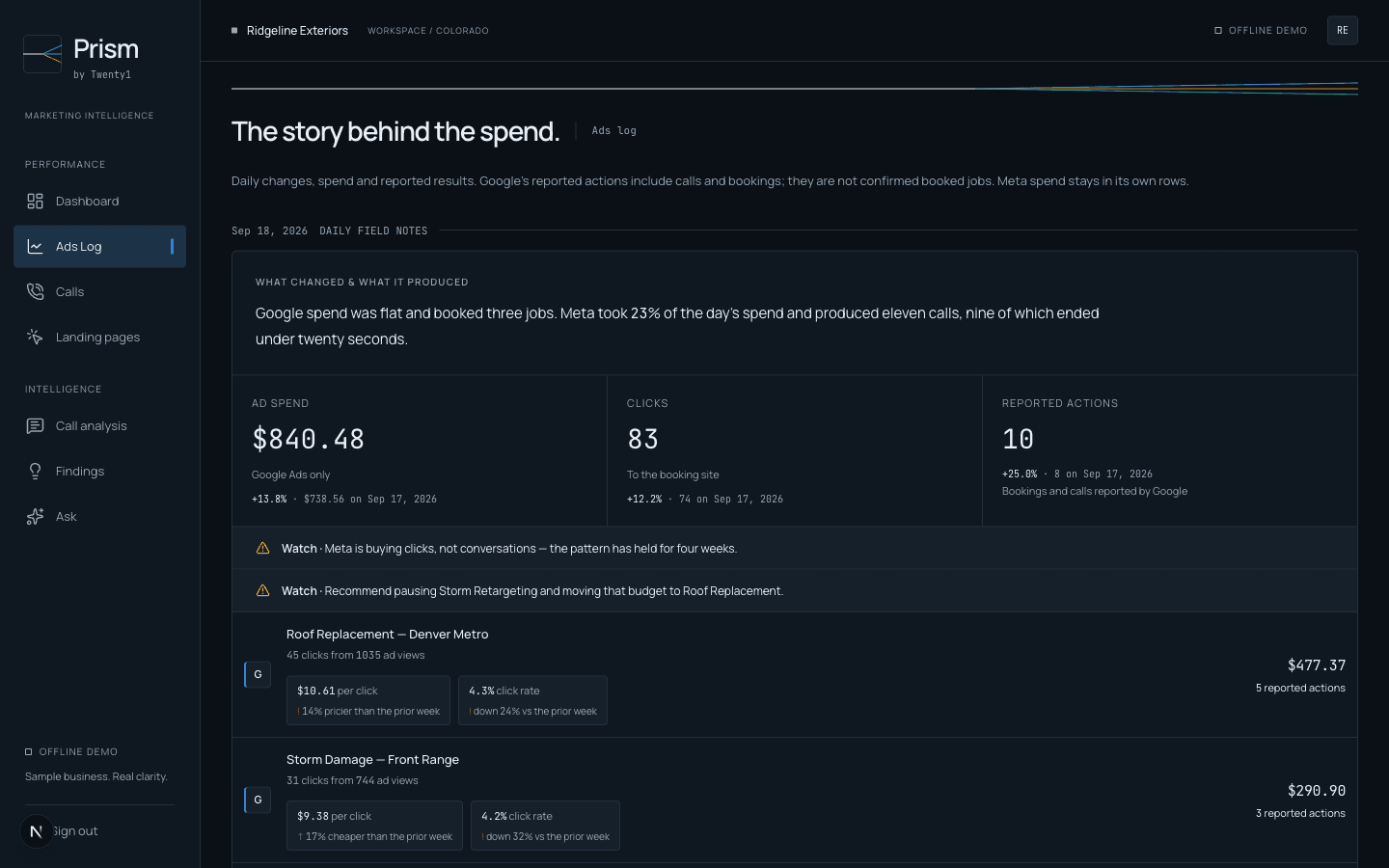The image size is (1389, 868).
Task: Click the $9.38 per click chip
Action: [374, 826]
